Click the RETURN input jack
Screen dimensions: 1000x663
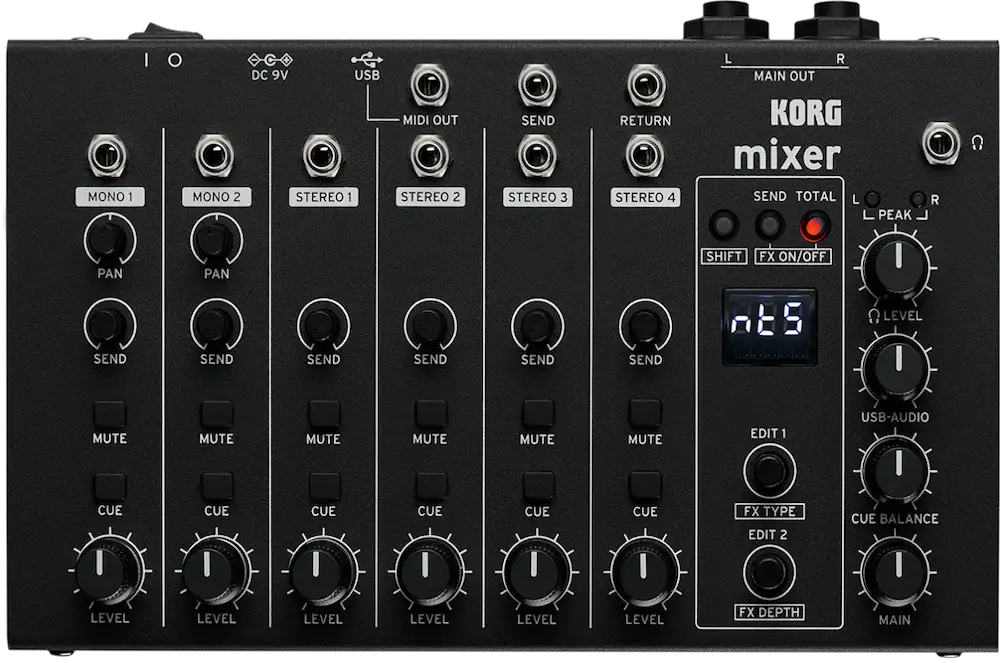pos(646,85)
